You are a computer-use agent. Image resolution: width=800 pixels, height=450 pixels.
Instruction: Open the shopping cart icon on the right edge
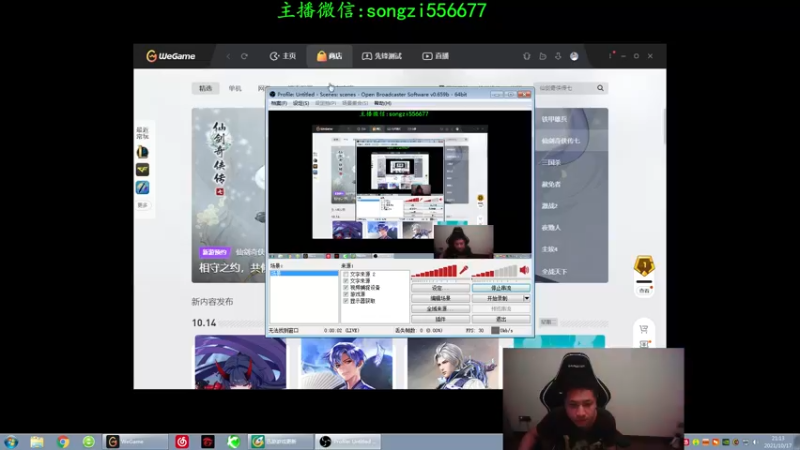[x=643, y=329]
